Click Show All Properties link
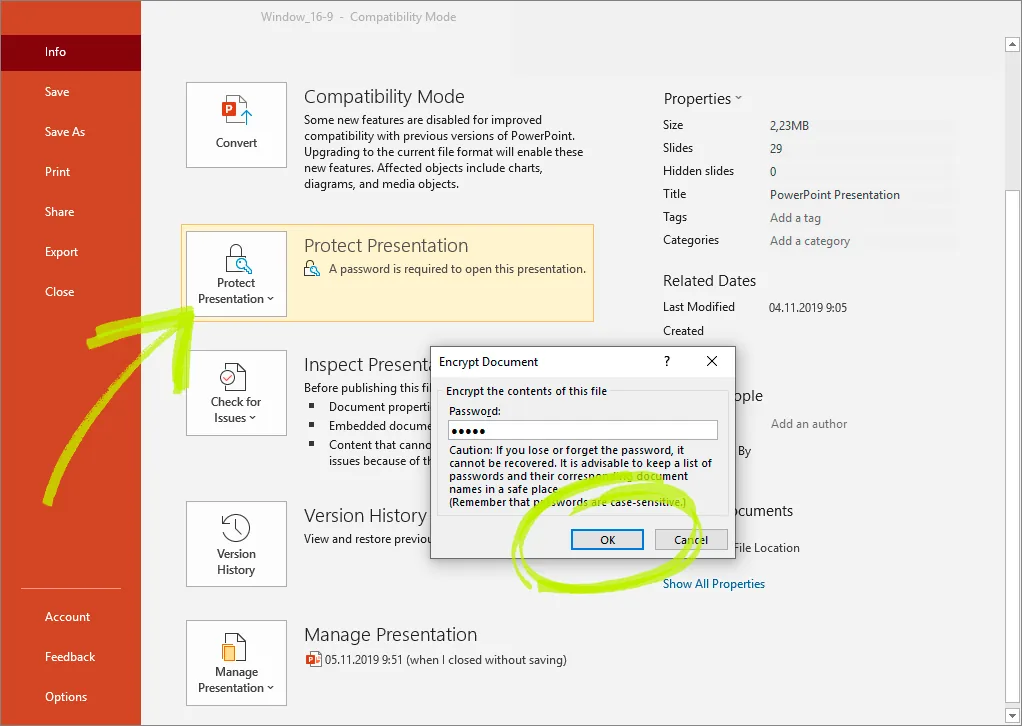 click(x=714, y=584)
